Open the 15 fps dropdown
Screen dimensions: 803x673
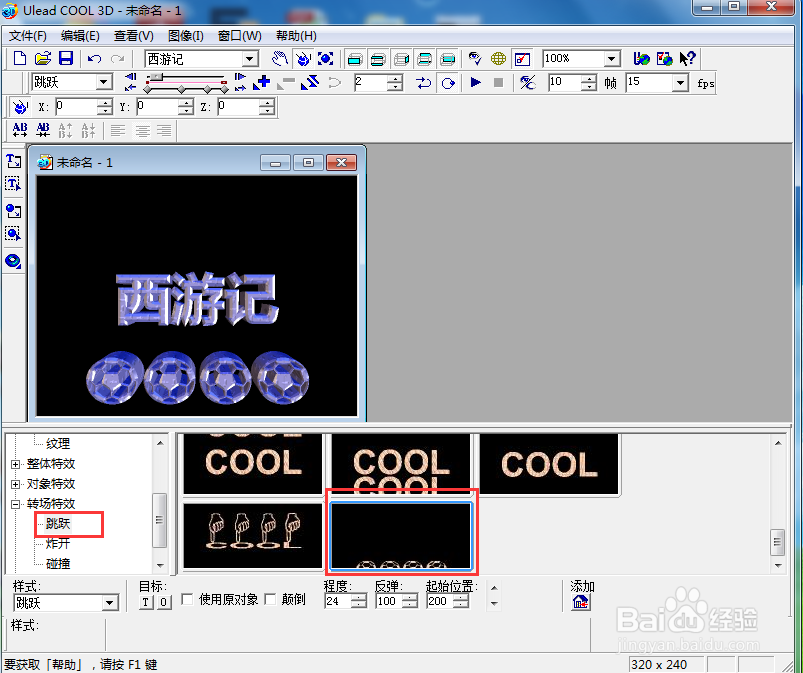(680, 82)
